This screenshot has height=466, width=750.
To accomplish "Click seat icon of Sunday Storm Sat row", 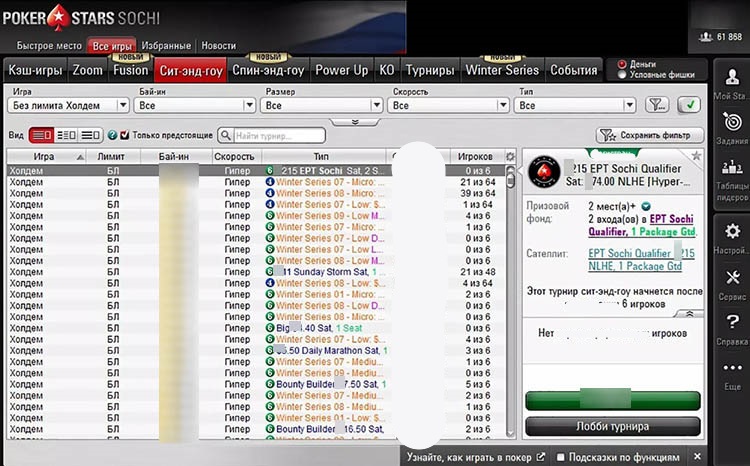I will coord(270,272).
